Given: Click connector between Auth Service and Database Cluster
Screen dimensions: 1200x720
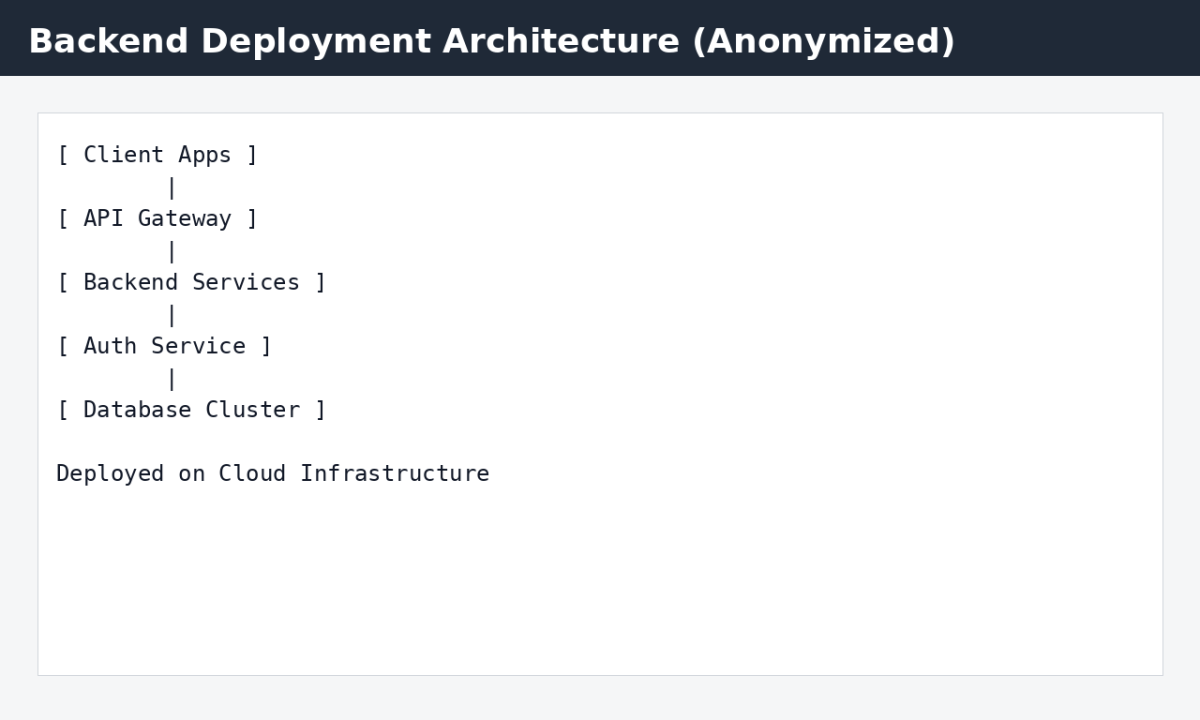Looking at the screenshot, I should pyautogui.click(x=172, y=379).
